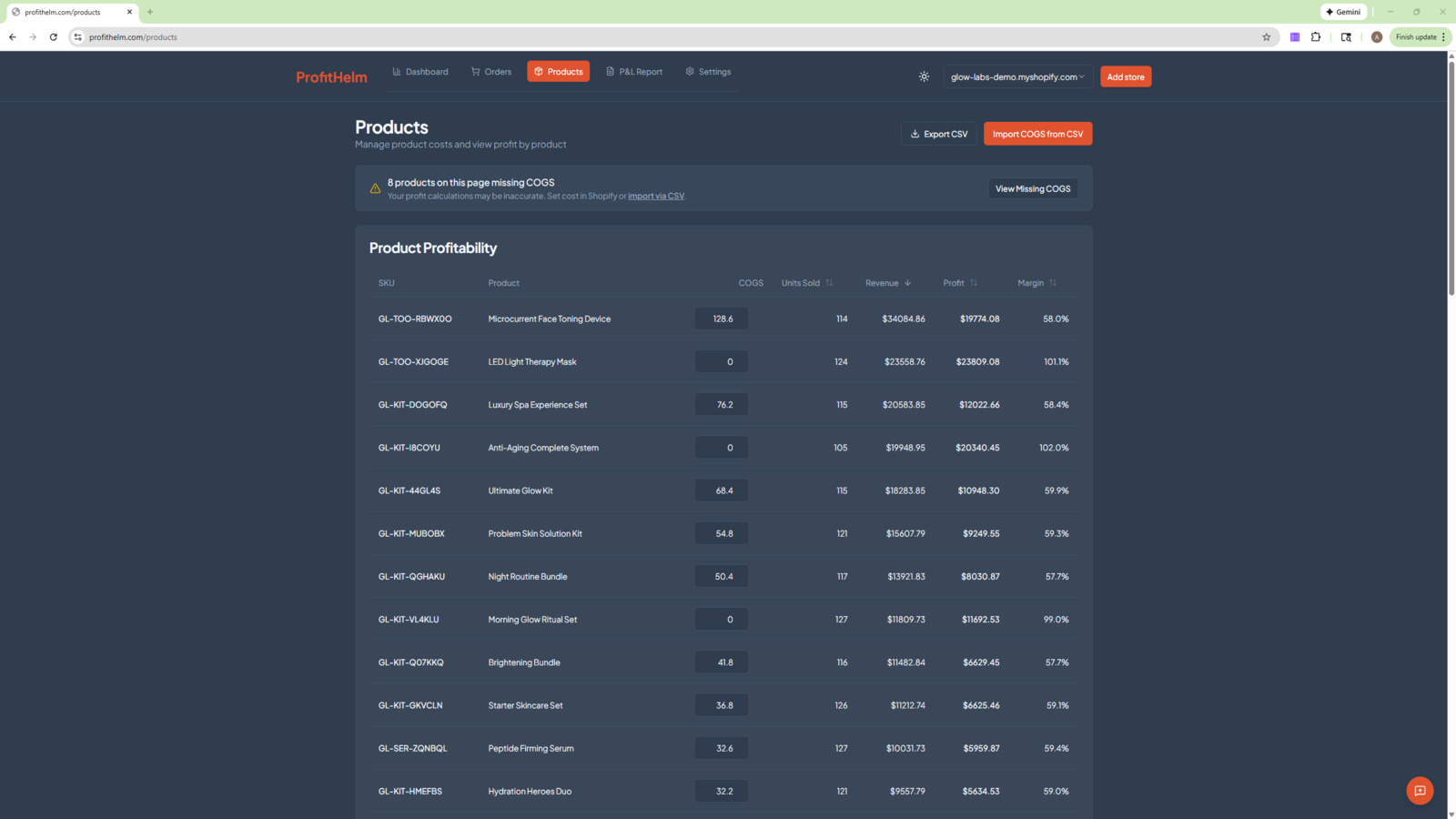Viewport: 1456px width, 819px height.
Task: Edit COGS field for LED Light Therapy Mask
Action: point(722,361)
